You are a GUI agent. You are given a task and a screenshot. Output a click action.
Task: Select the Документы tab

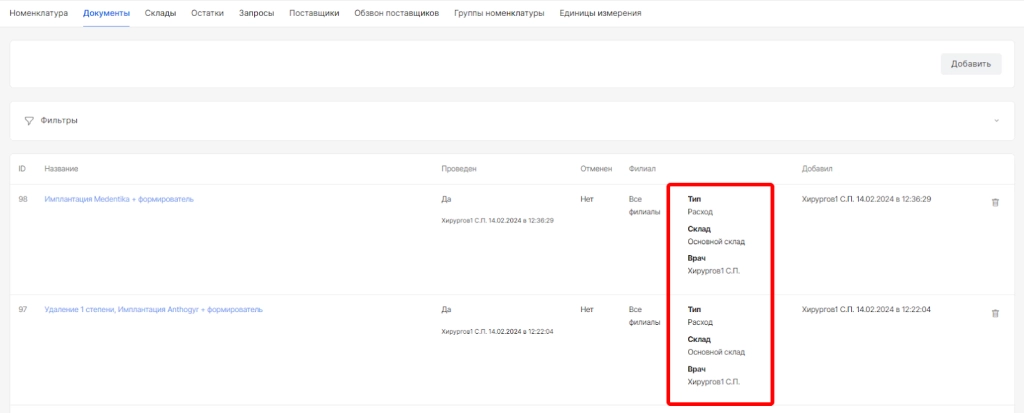[106, 14]
